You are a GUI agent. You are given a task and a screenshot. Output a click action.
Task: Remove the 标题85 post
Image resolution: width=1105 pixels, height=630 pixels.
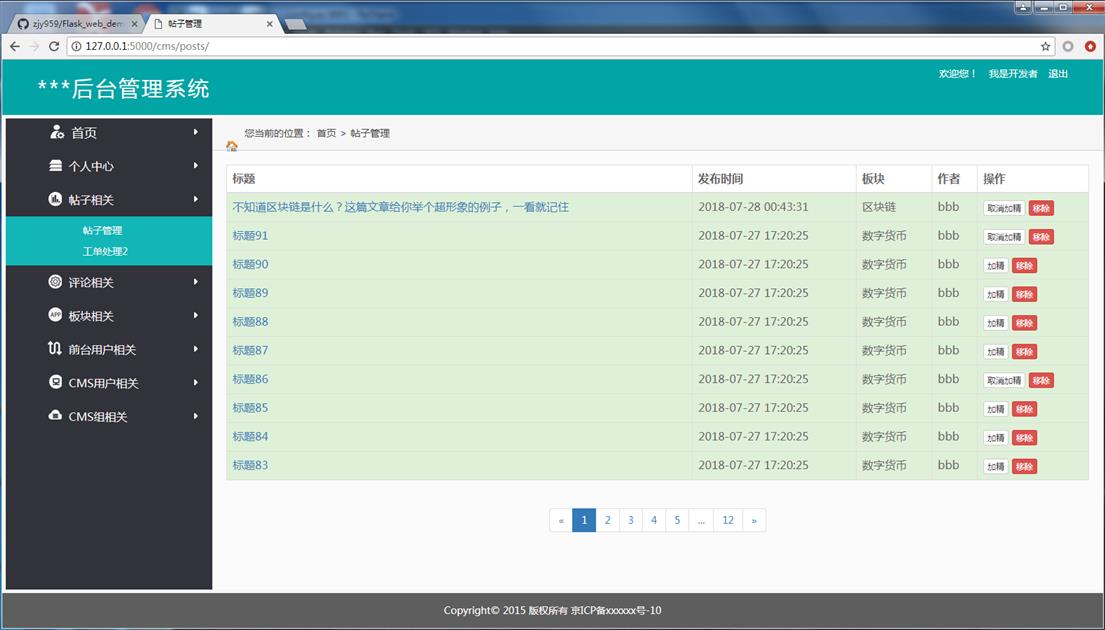[1024, 409]
